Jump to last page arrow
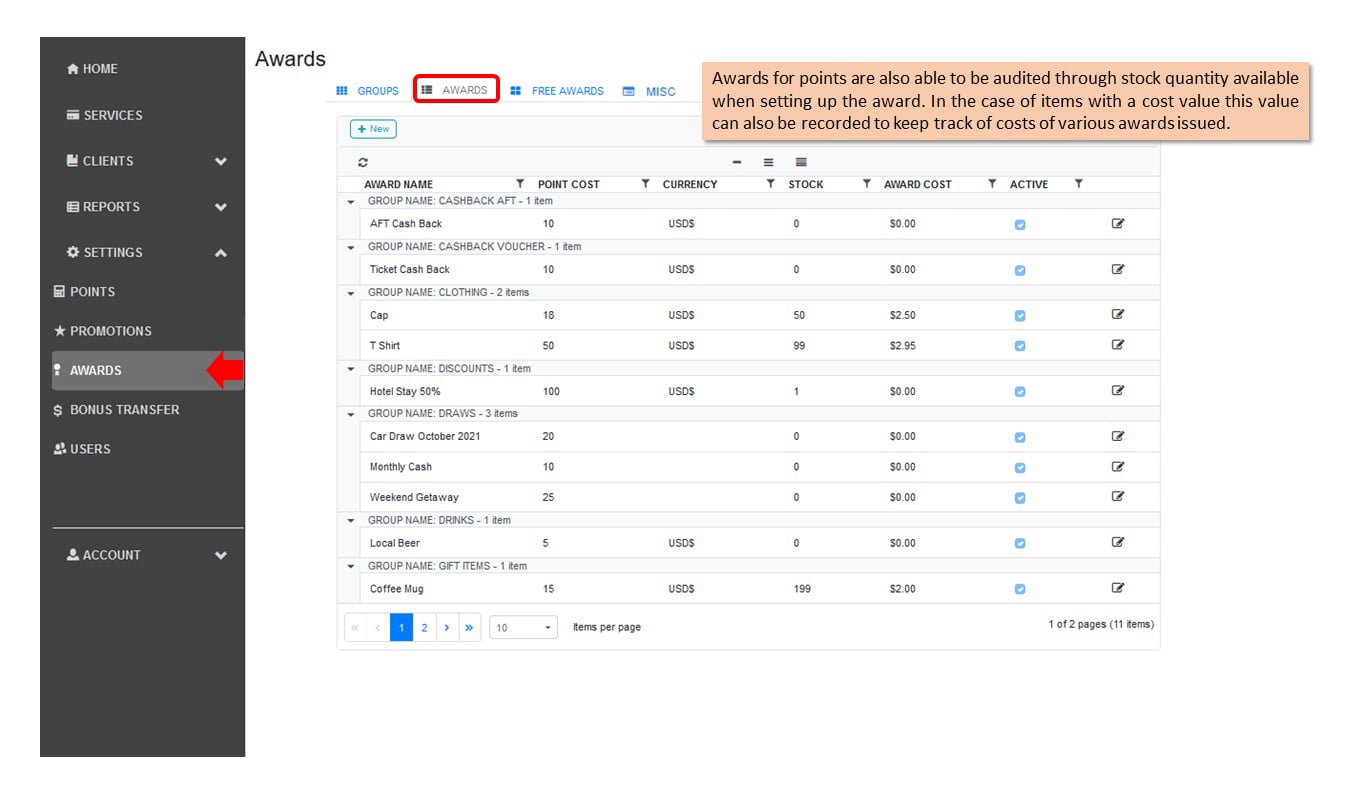 point(470,628)
